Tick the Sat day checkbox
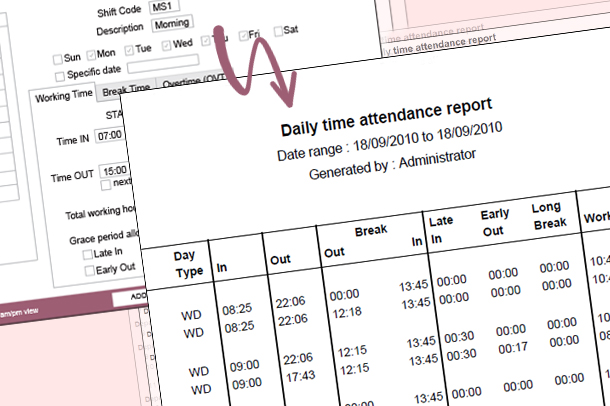610x406 pixels. pos(278,31)
